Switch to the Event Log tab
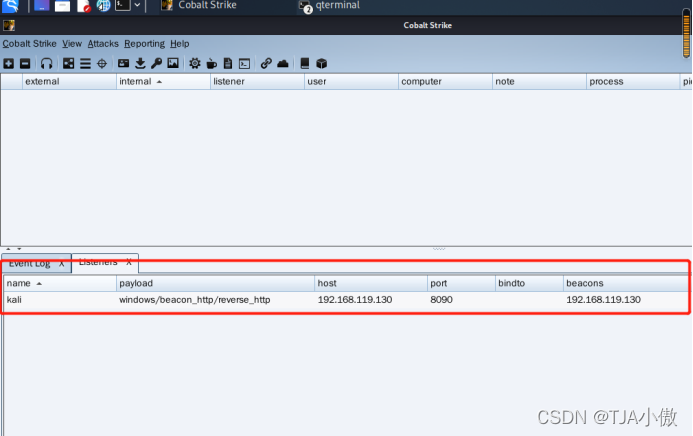The width and height of the screenshot is (693, 436). [x=30, y=264]
